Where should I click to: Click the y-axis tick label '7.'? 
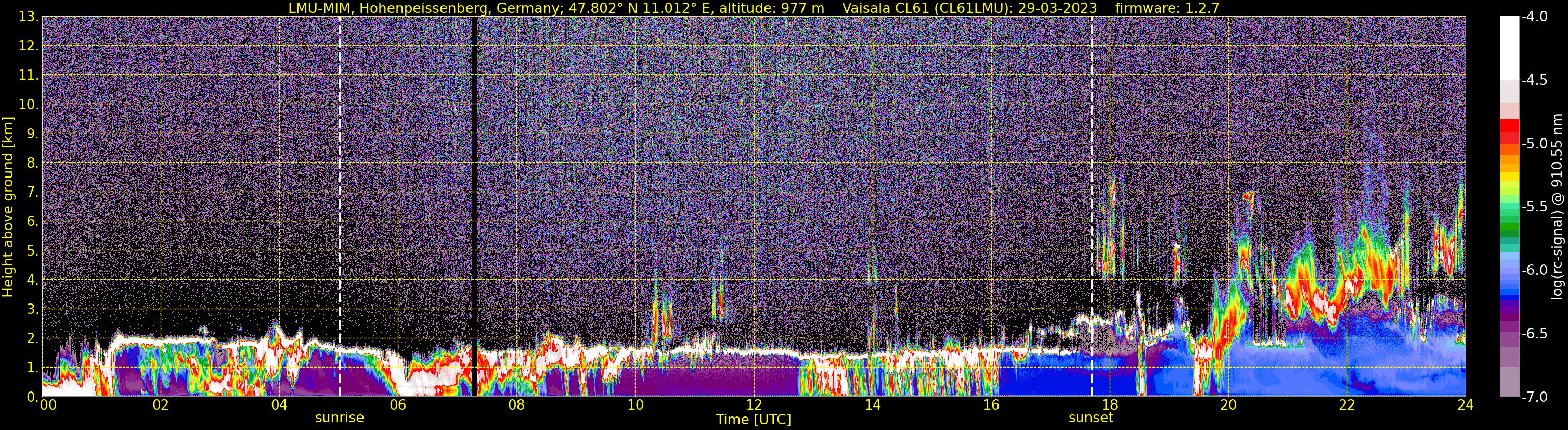click(32, 193)
